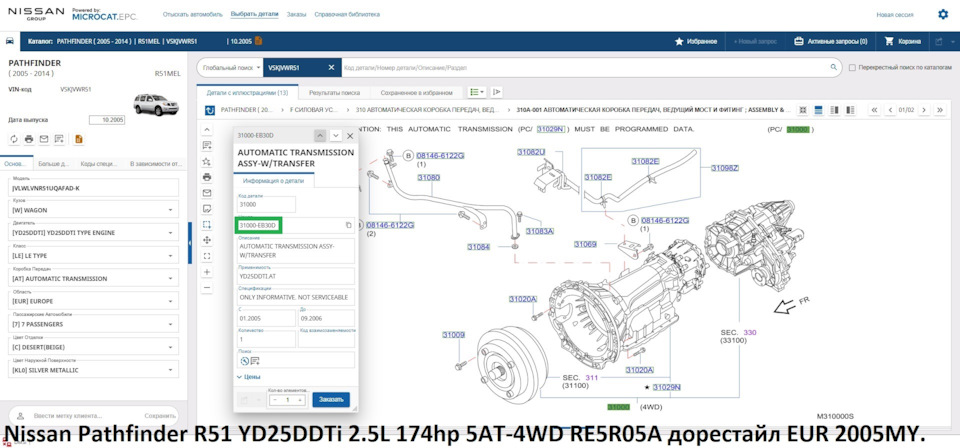Switch to the list-with-illustration layout view
This screenshot has width=960, height=448.
849,110
